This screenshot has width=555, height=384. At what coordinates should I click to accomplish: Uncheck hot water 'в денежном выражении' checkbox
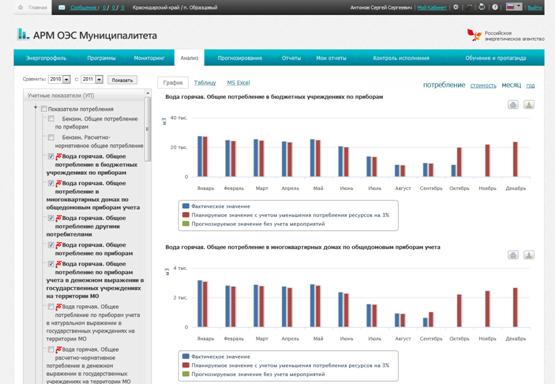(x=51, y=264)
